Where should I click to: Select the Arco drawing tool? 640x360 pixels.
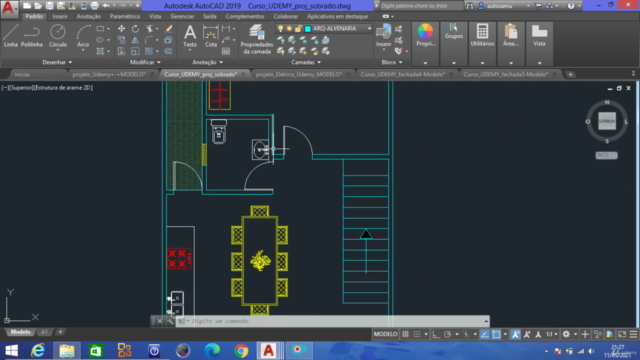(x=83, y=36)
